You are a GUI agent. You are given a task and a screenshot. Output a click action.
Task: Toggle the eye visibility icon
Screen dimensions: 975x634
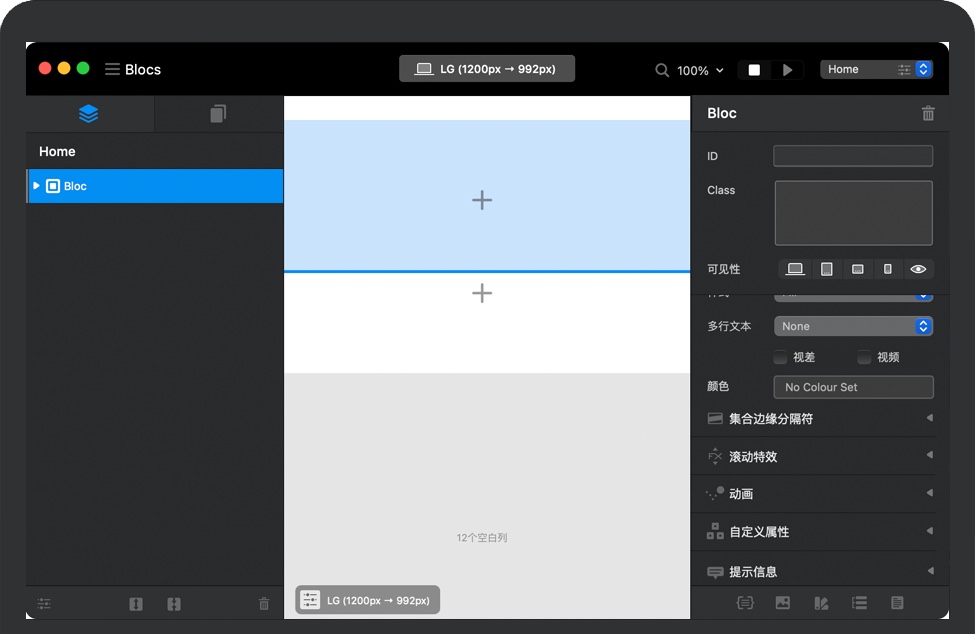click(918, 269)
